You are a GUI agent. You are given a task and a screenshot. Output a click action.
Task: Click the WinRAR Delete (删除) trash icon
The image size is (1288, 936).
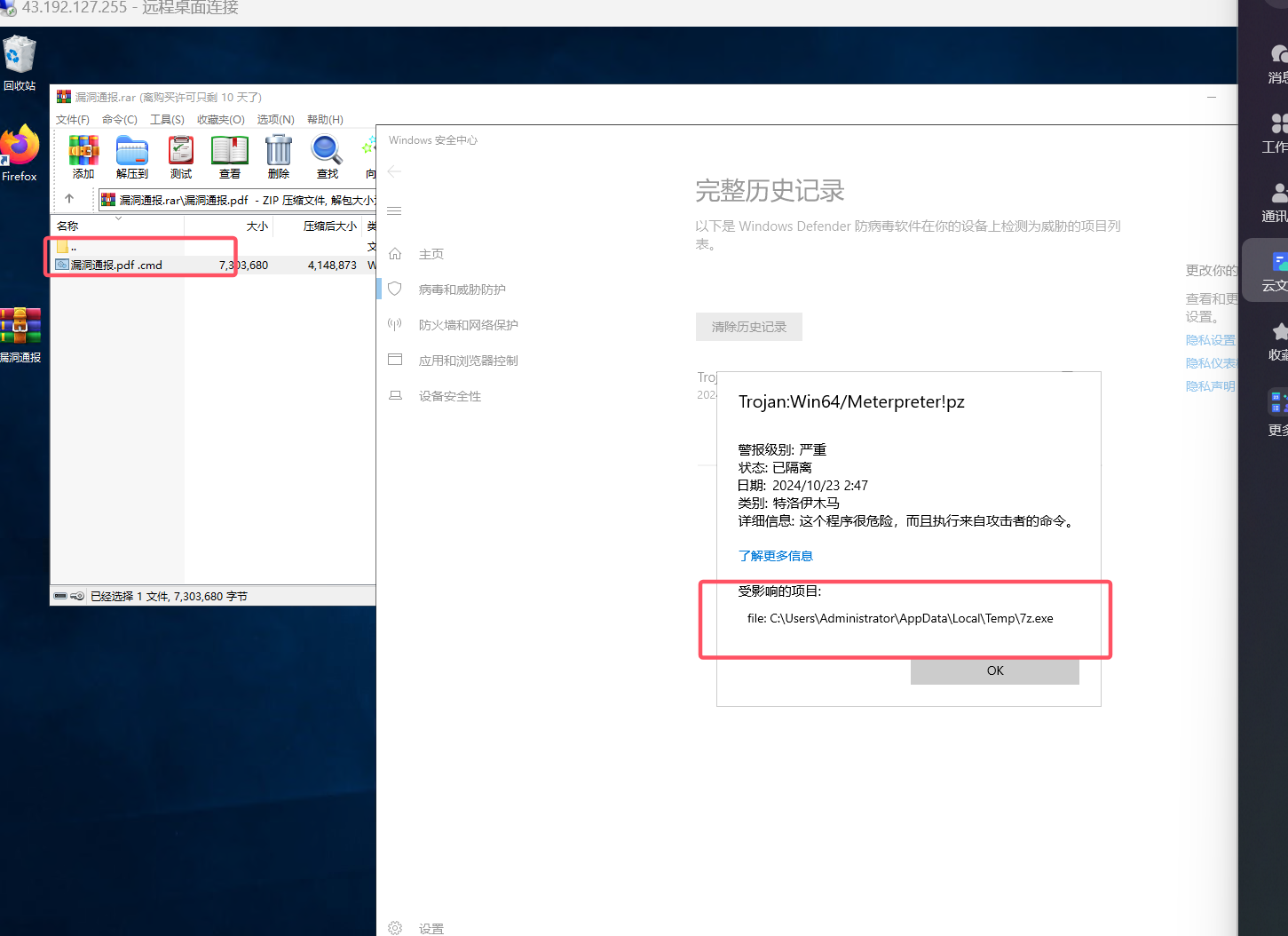(x=279, y=150)
